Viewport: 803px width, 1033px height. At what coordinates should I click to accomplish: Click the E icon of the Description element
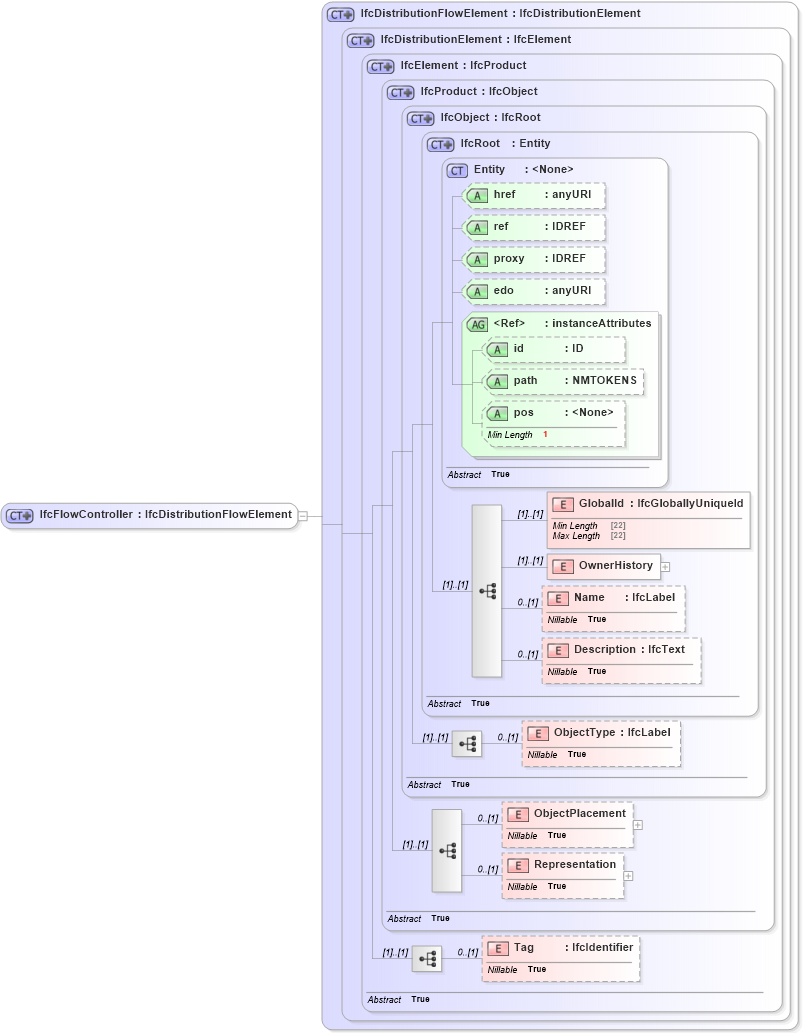pos(560,649)
